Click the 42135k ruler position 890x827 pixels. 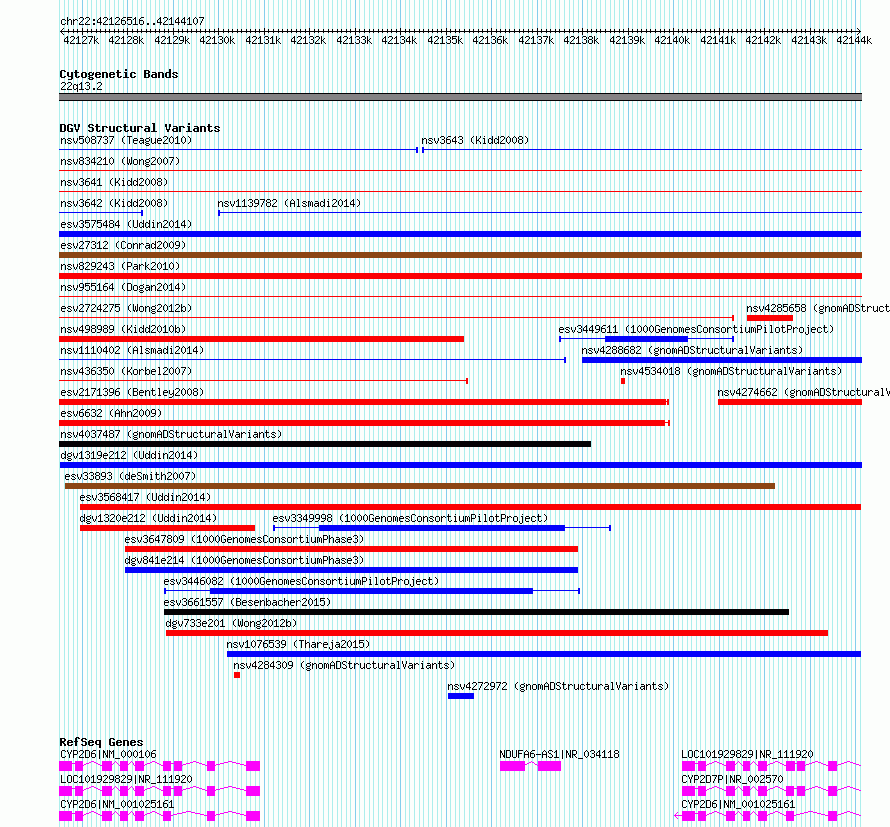[x=445, y=40]
